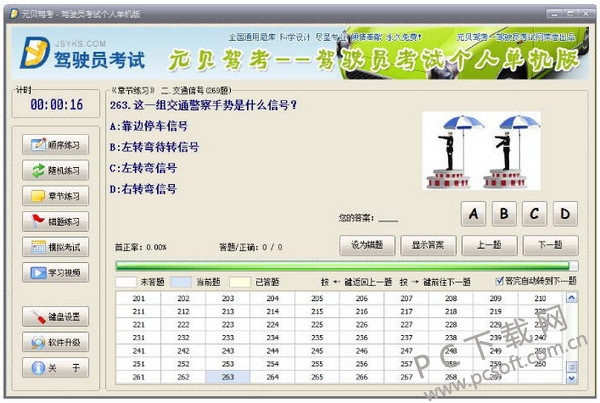This screenshot has height=403, width=600.
Task: Click the question text 263
Action: point(203,105)
